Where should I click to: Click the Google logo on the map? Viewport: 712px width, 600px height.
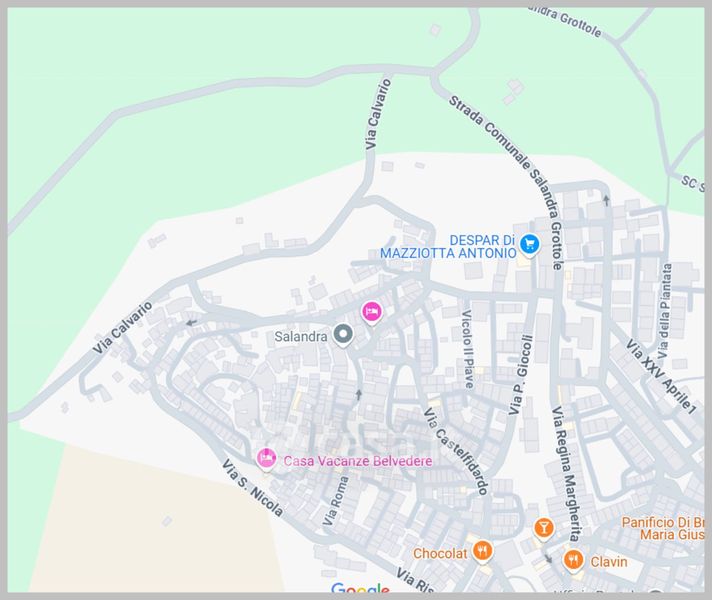(360, 588)
